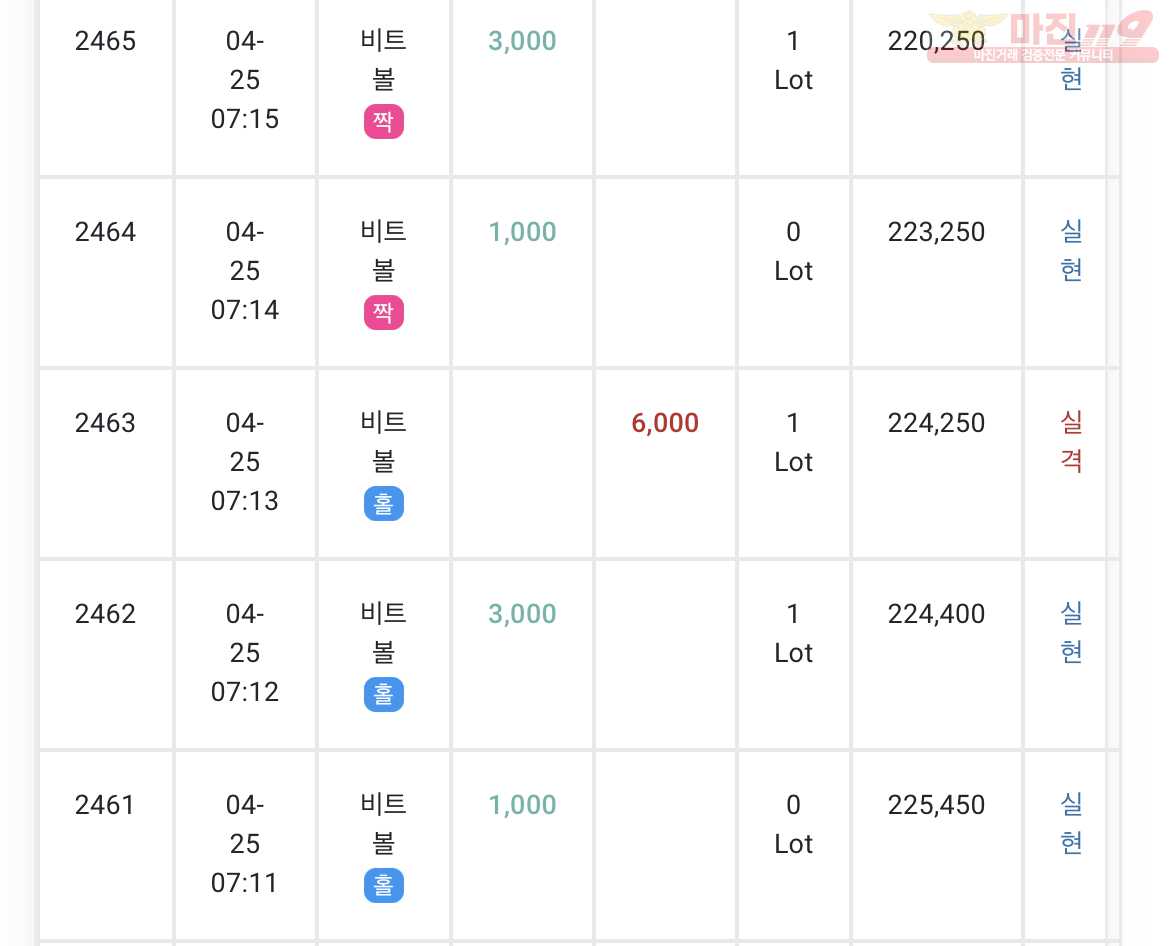The height and width of the screenshot is (946, 1170).
Task: Click the pink 짝 badge in row 2465
Action: 384,122
